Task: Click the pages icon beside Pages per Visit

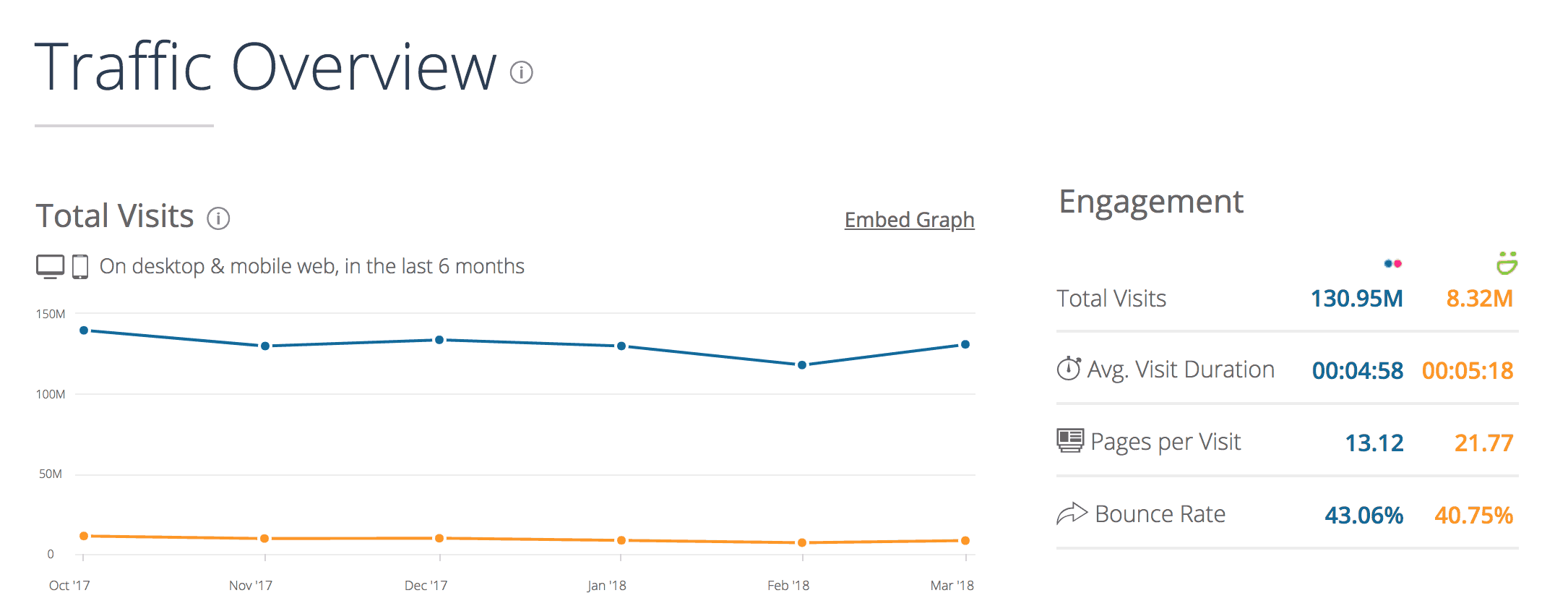Action: click(1069, 440)
